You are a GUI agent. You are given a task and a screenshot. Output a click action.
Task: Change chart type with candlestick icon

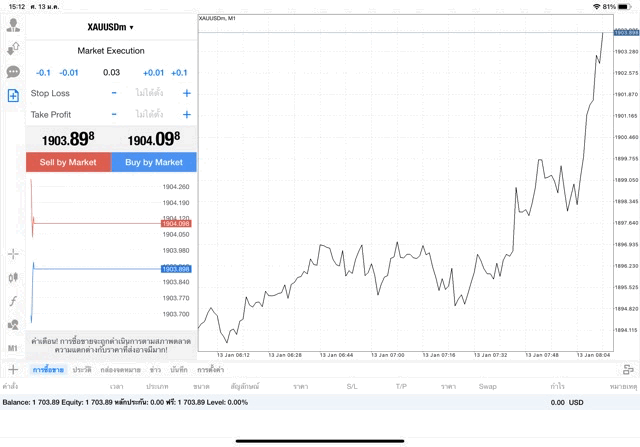click(x=13, y=277)
